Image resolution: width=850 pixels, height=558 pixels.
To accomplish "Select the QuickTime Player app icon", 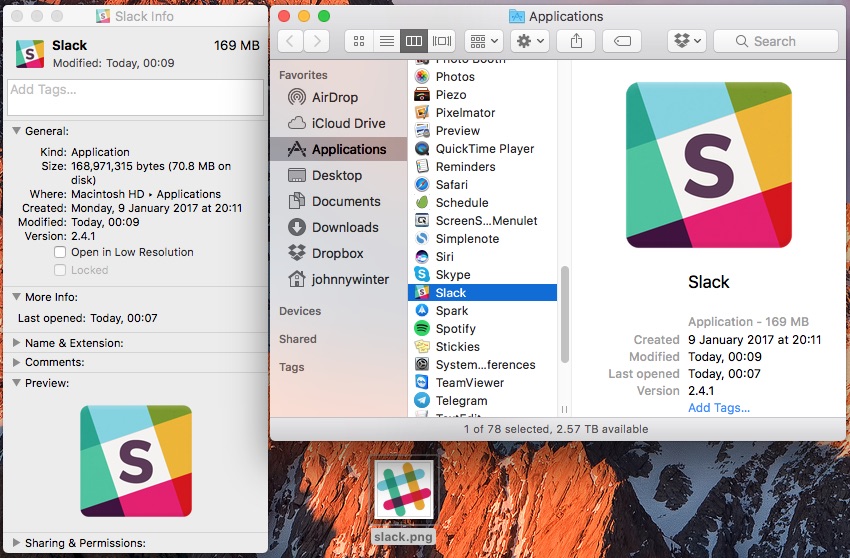I will click(422, 149).
